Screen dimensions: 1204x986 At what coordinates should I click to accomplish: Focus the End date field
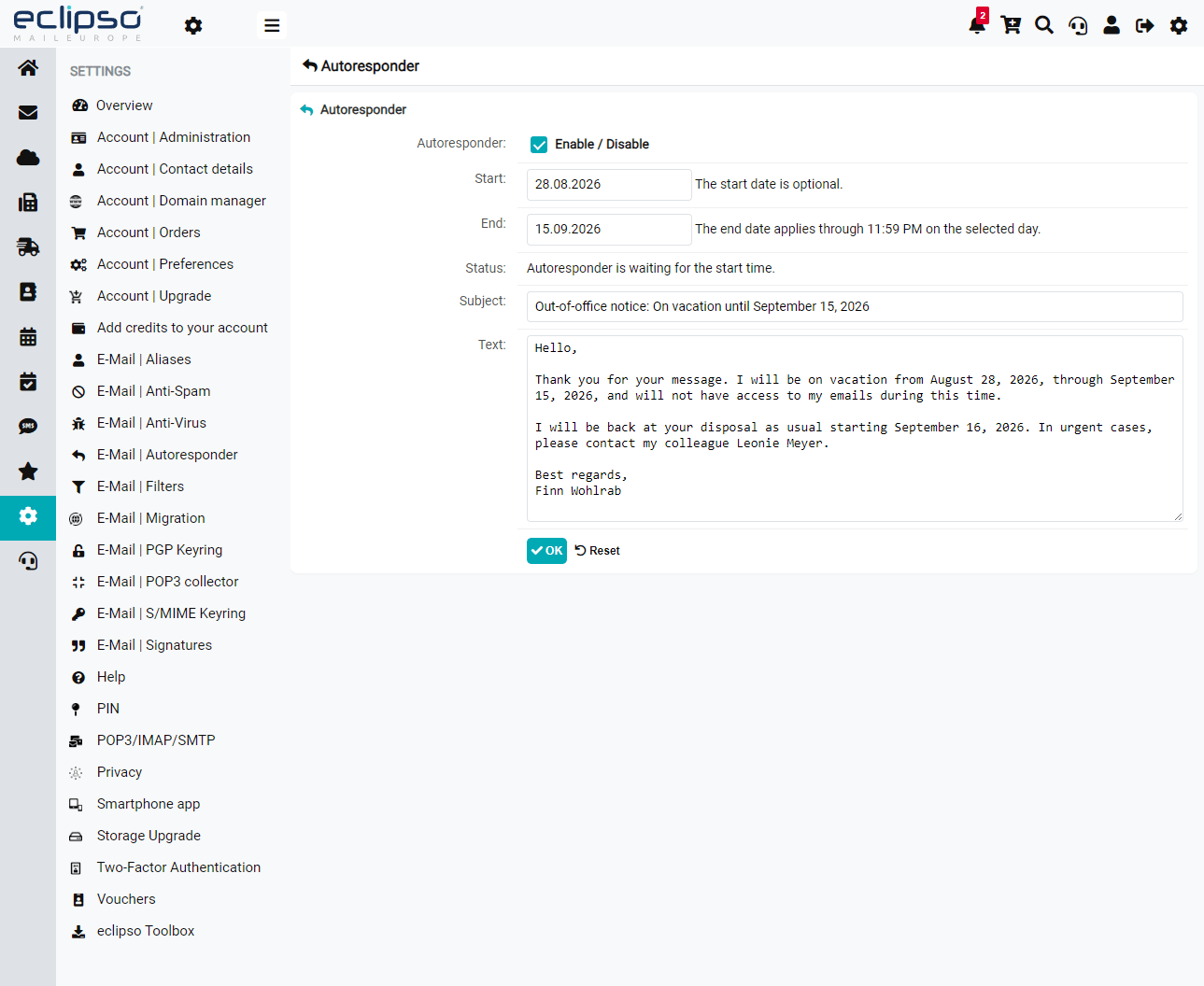[x=609, y=230]
